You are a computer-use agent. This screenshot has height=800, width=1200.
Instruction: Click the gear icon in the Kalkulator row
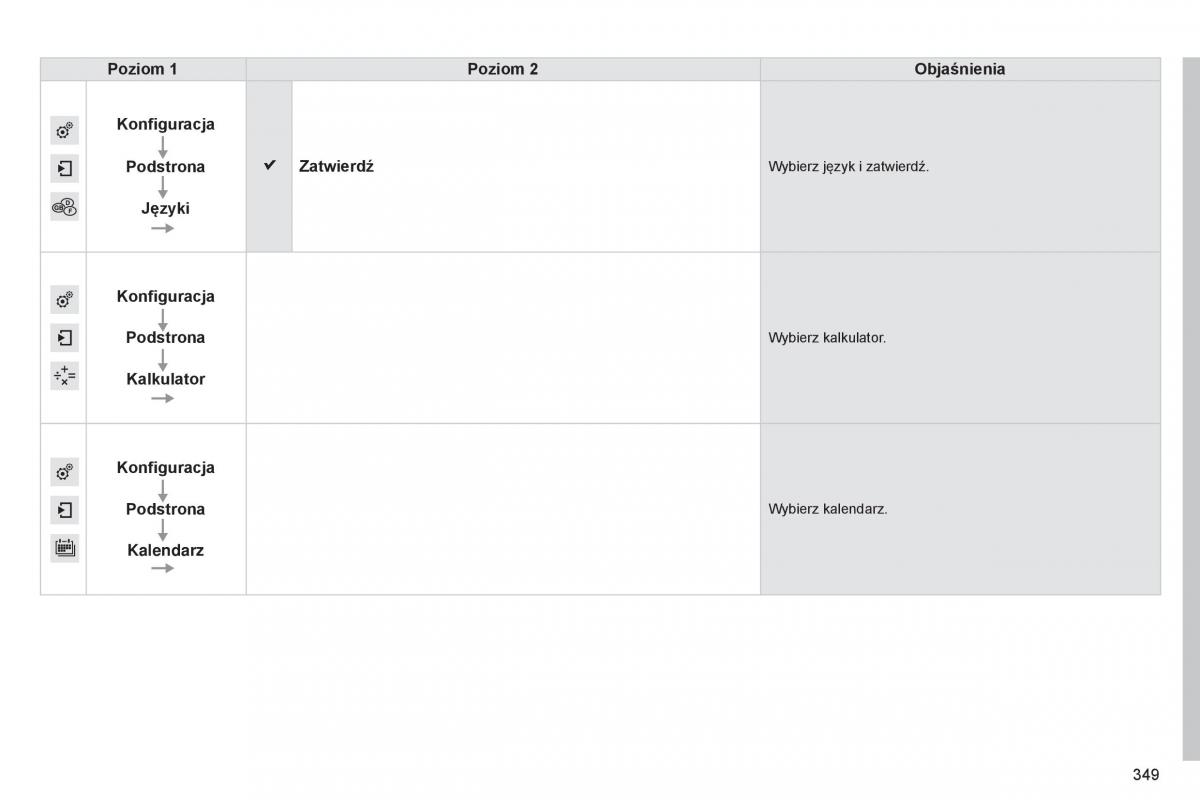64,299
